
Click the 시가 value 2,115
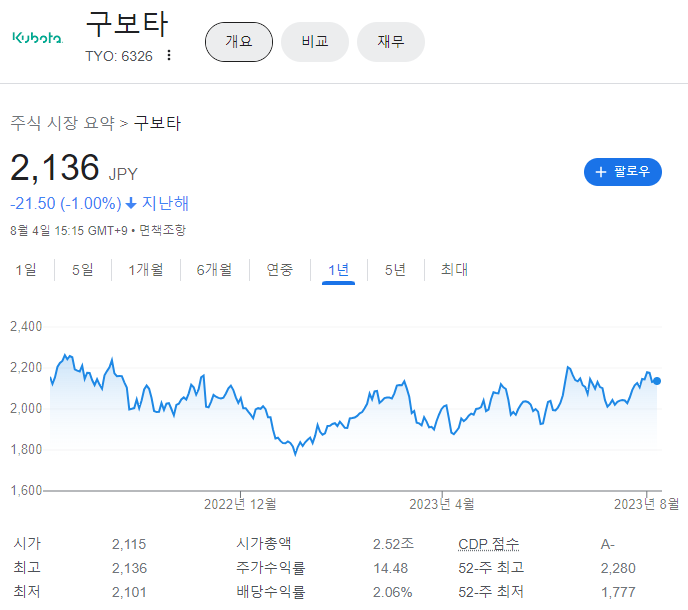pos(129,544)
